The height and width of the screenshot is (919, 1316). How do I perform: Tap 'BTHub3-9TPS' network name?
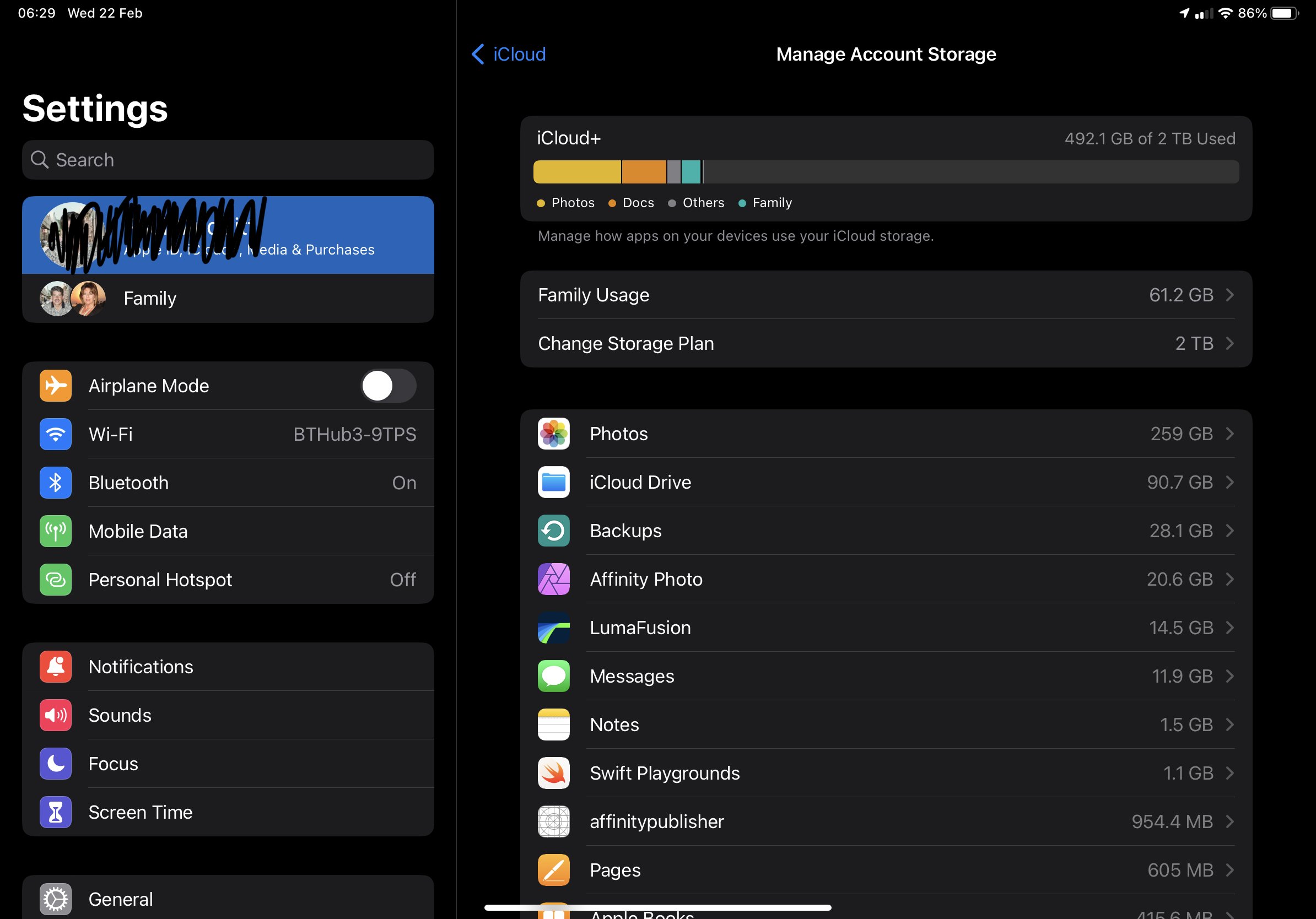coord(355,434)
